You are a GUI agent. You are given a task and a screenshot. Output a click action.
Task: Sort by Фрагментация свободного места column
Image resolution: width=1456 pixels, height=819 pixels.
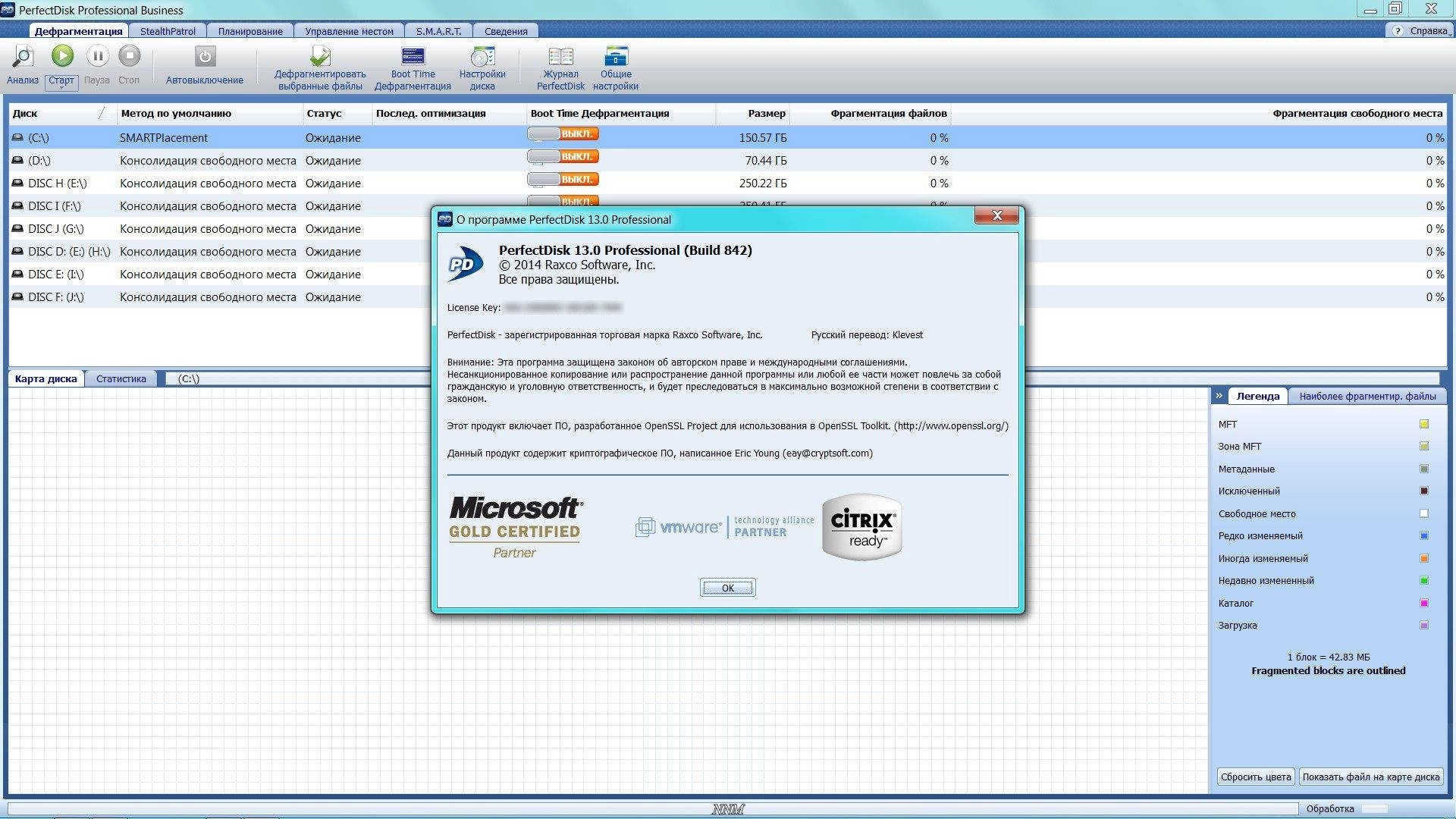point(1199,113)
